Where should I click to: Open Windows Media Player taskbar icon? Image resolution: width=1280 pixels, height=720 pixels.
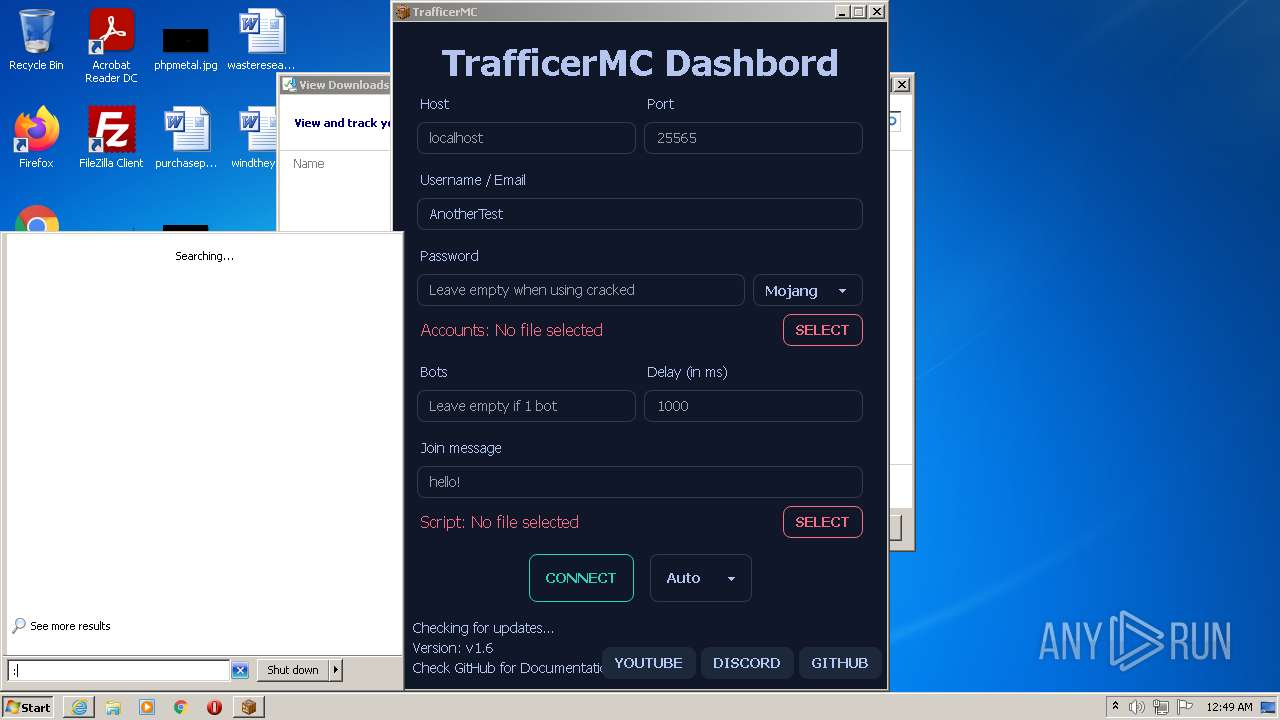point(147,707)
